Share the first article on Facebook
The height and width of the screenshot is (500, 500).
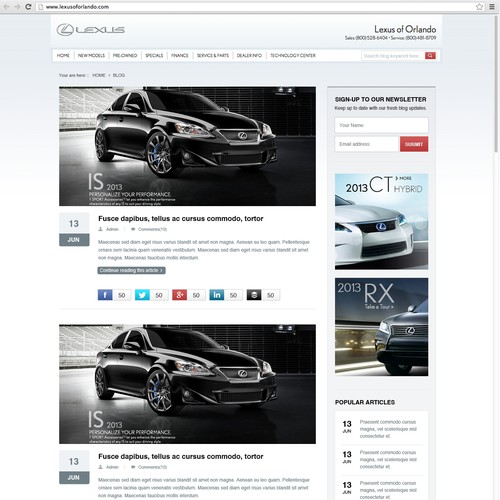pos(105,295)
